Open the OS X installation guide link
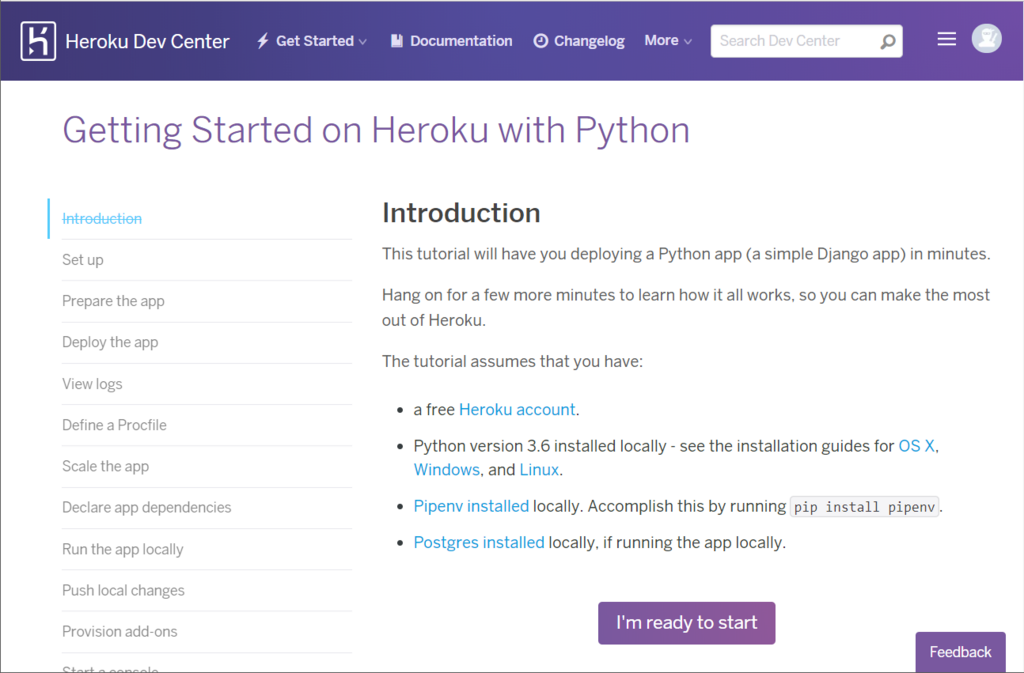Screen dimensions: 1024x673 click(x=916, y=446)
